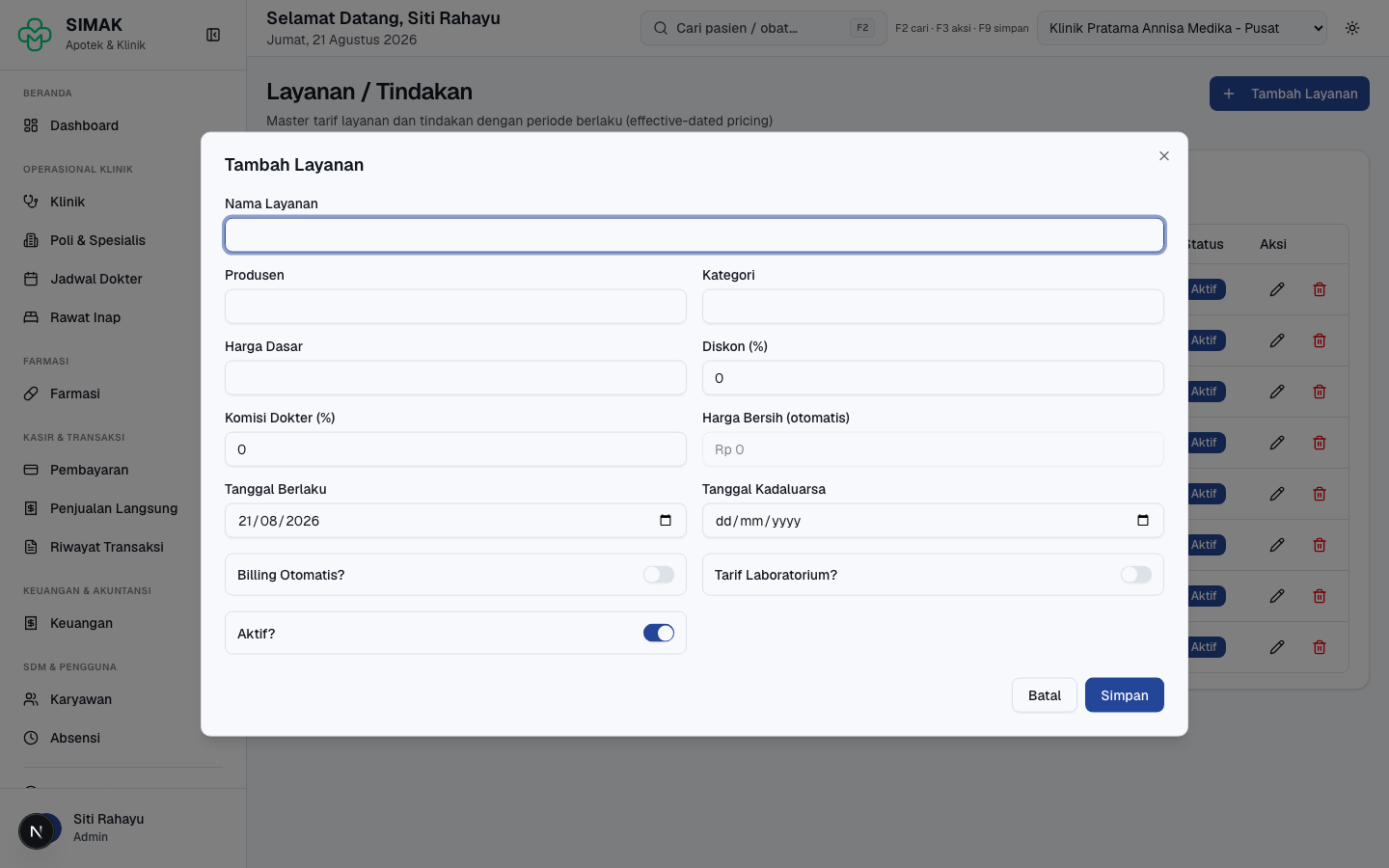Go to Poli & Spesialis
The height and width of the screenshot is (868, 1389).
123,240
